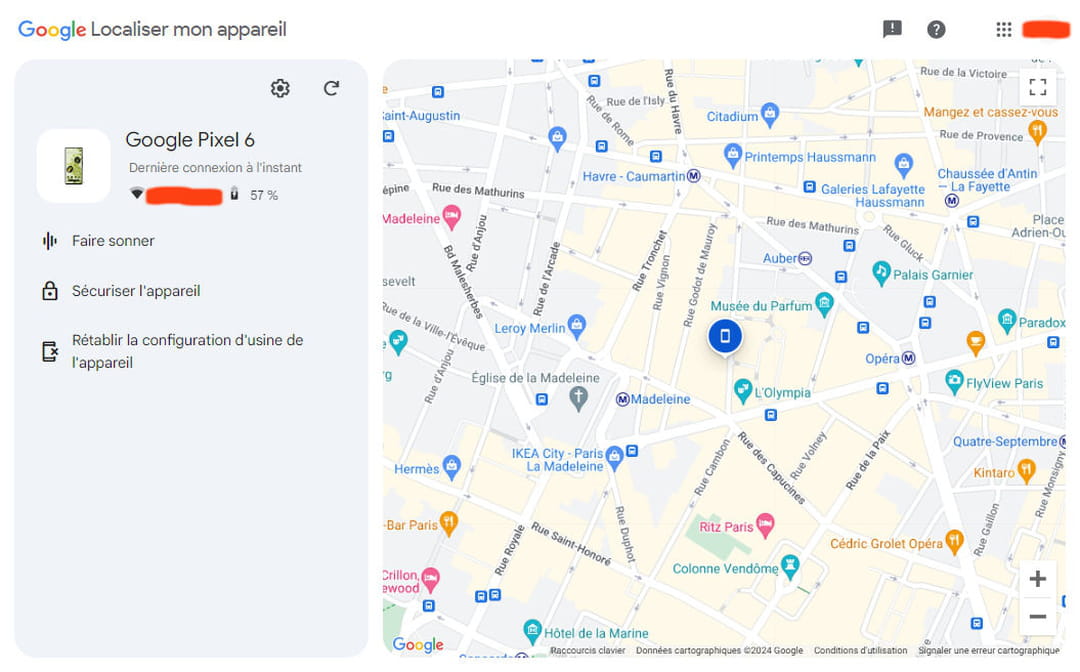Screen dimensions: 1080x672
Task: Click the Rue de la Victoire label
Action: point(963,72)
